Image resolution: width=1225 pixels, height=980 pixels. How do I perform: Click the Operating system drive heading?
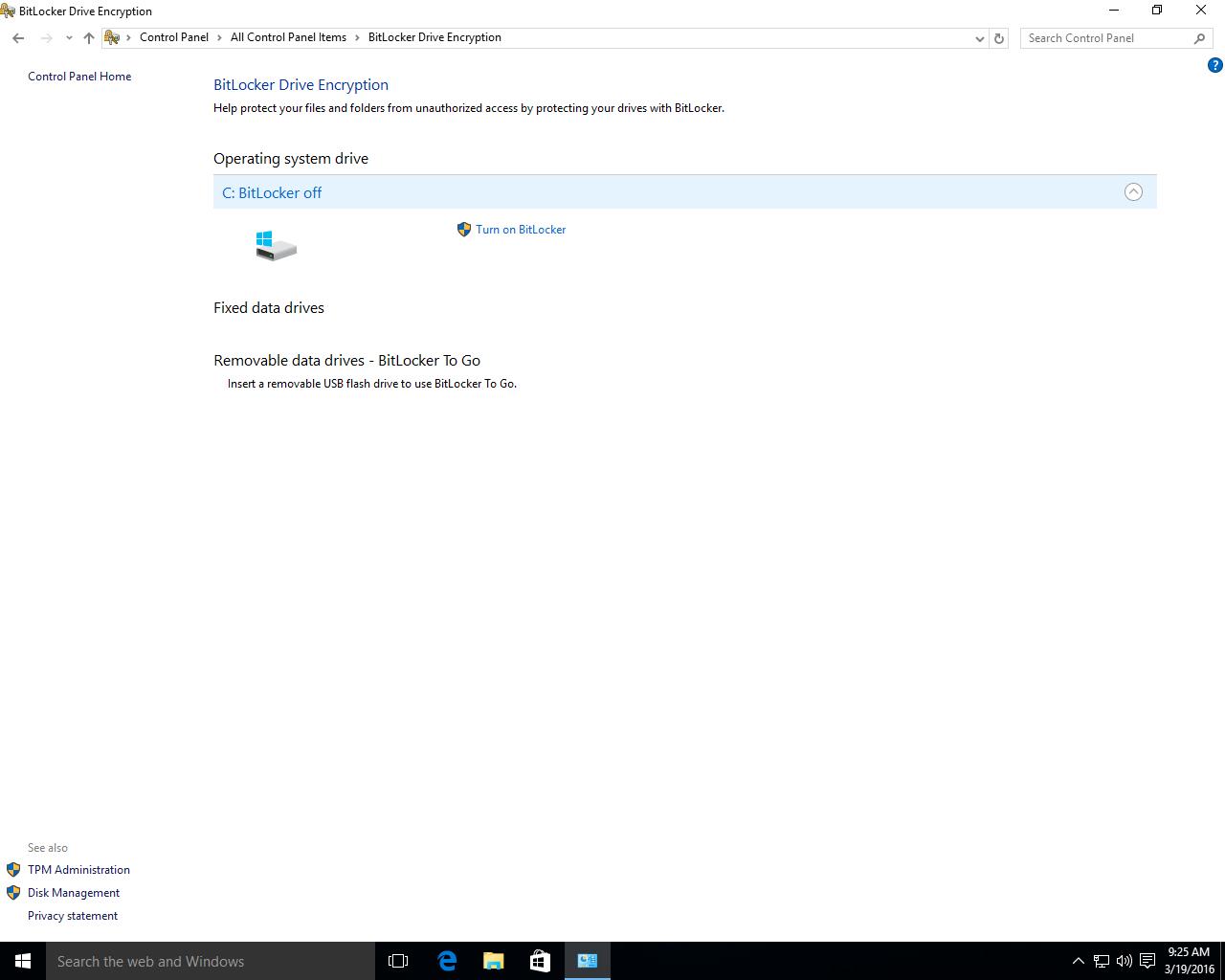point(291,159)
